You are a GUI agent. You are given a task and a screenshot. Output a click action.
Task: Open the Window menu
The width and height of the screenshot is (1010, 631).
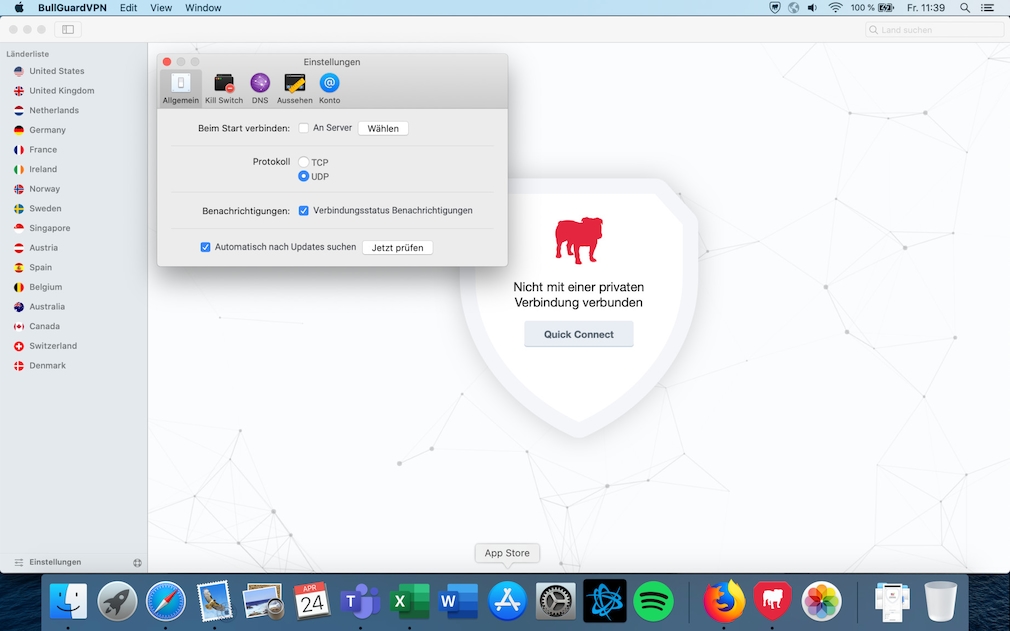(203, 8)
